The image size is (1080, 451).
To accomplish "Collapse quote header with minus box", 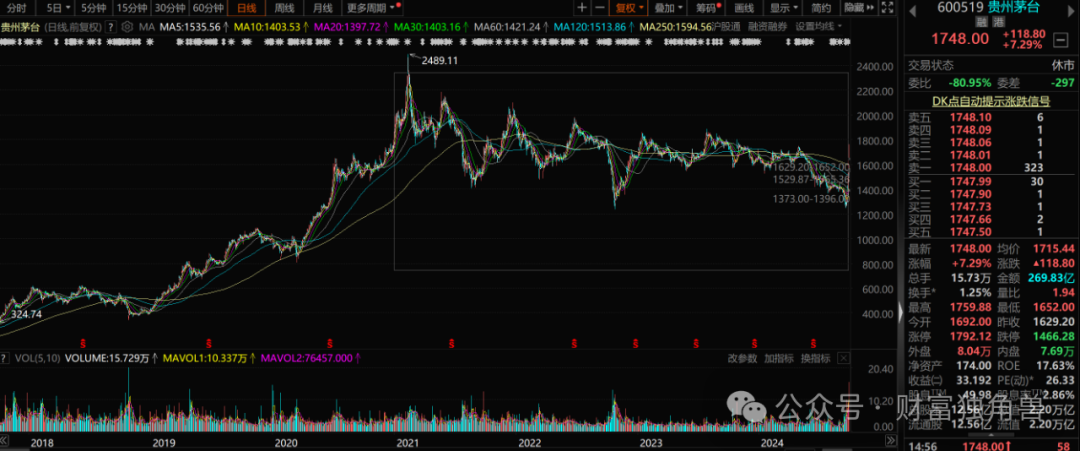I will tap(1059, 41).
